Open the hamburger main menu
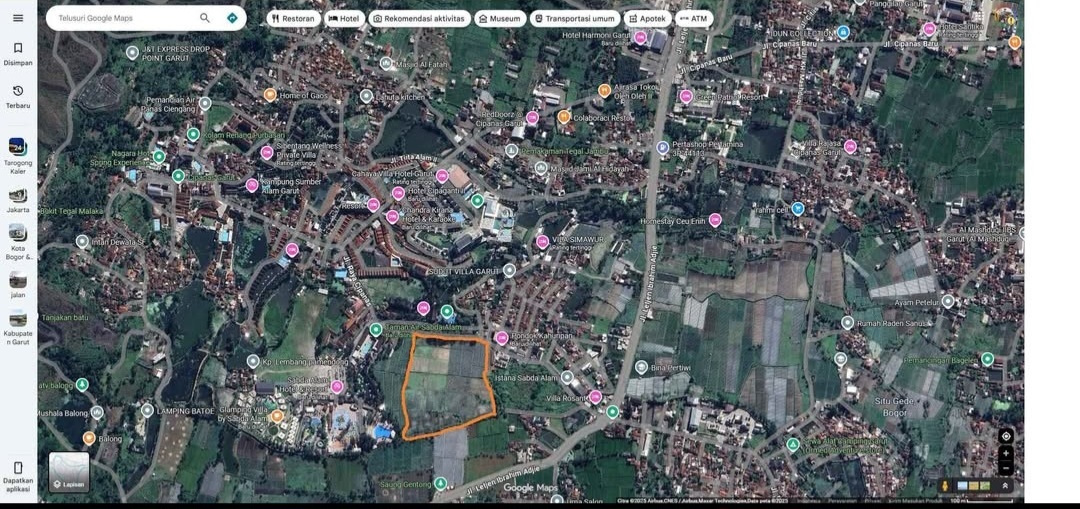Viewport: 1080px width, 509px height. 17,18
